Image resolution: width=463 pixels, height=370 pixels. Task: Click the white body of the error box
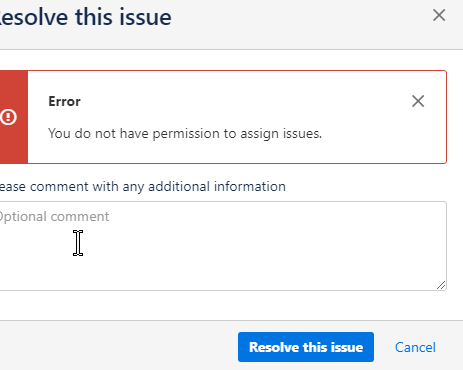tap(237, 117)
